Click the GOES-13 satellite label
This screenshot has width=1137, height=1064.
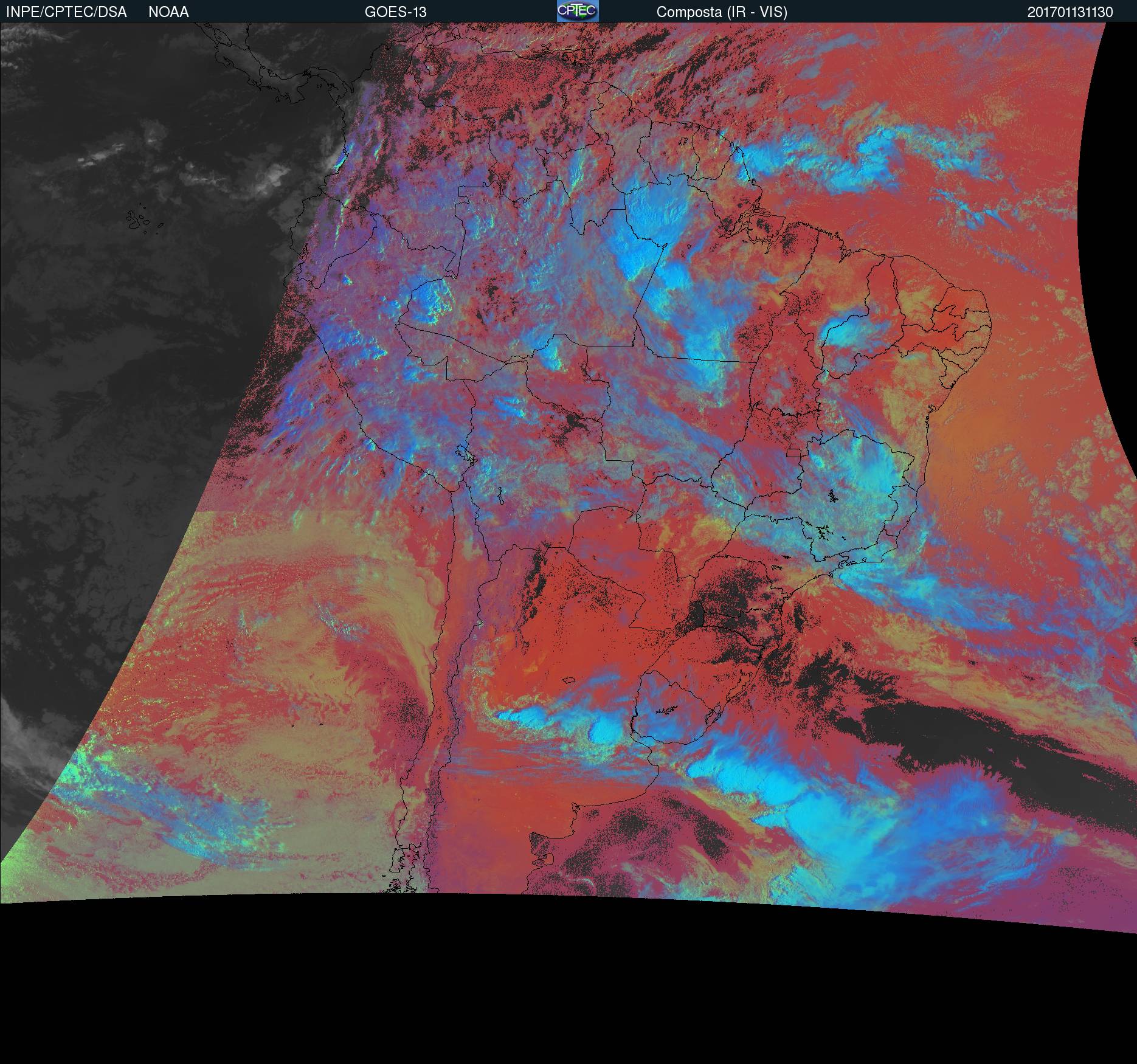pos(396,12)
